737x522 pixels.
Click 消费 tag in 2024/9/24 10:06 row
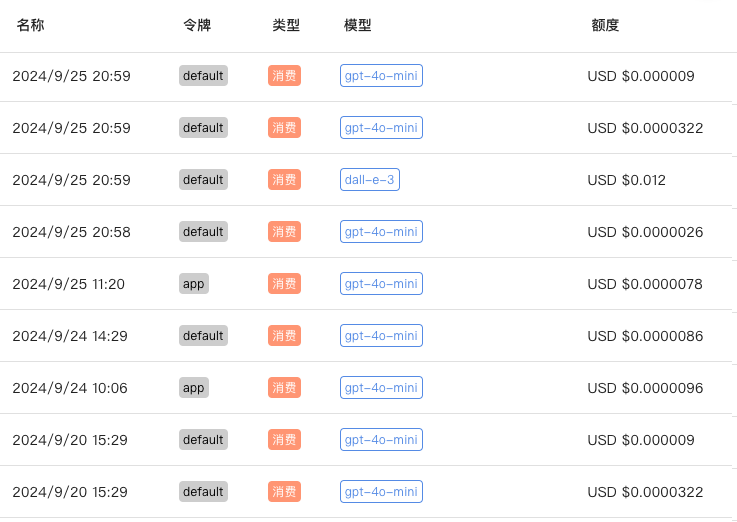(284, 388)
